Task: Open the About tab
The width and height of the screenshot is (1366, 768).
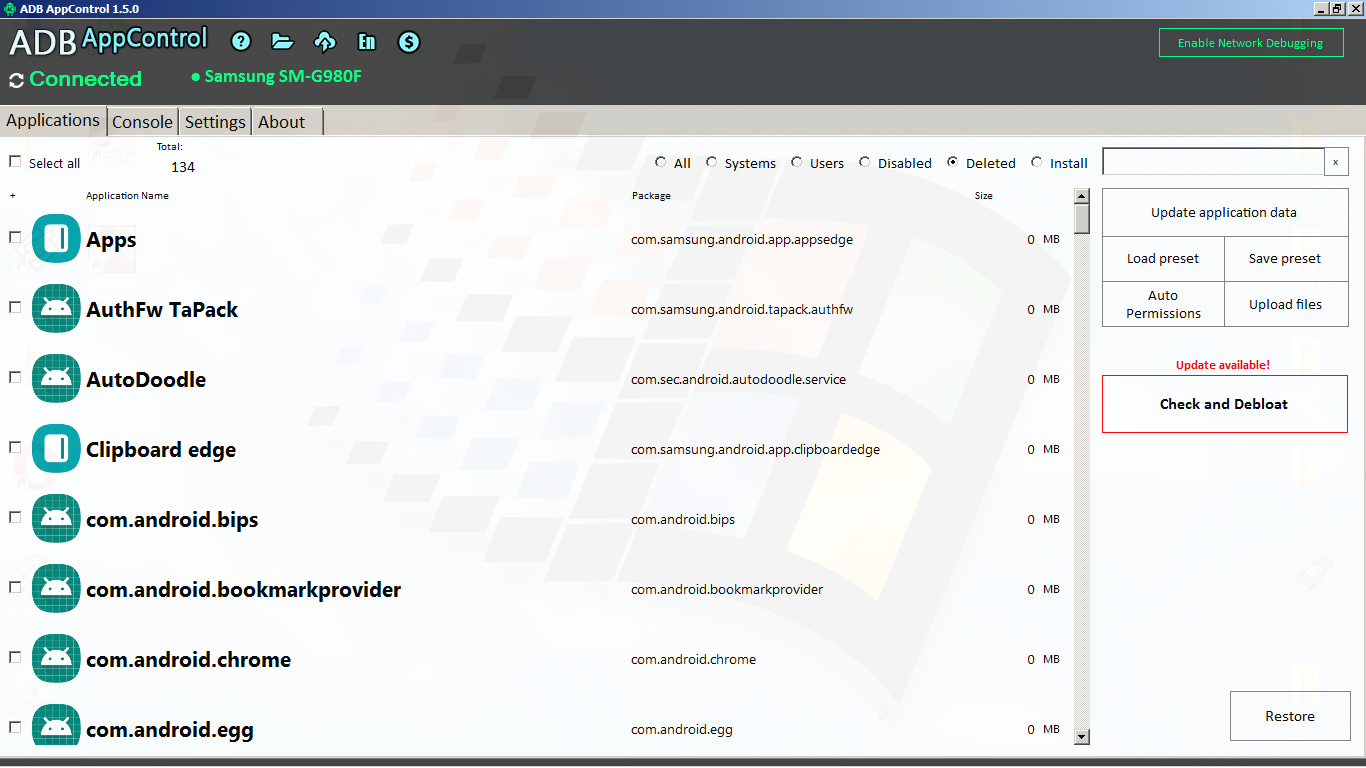Action: 287,121
